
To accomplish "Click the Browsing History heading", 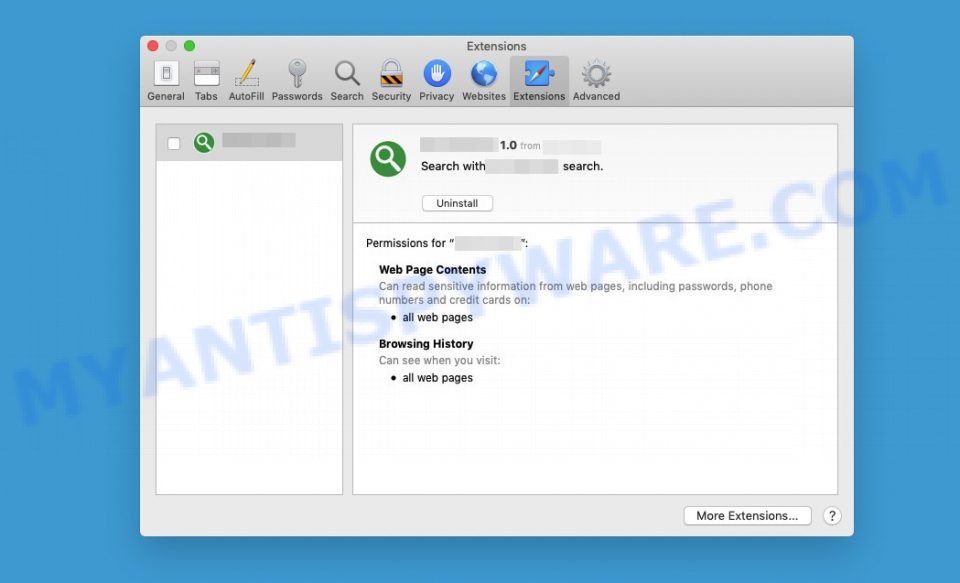I will [426, 344].
